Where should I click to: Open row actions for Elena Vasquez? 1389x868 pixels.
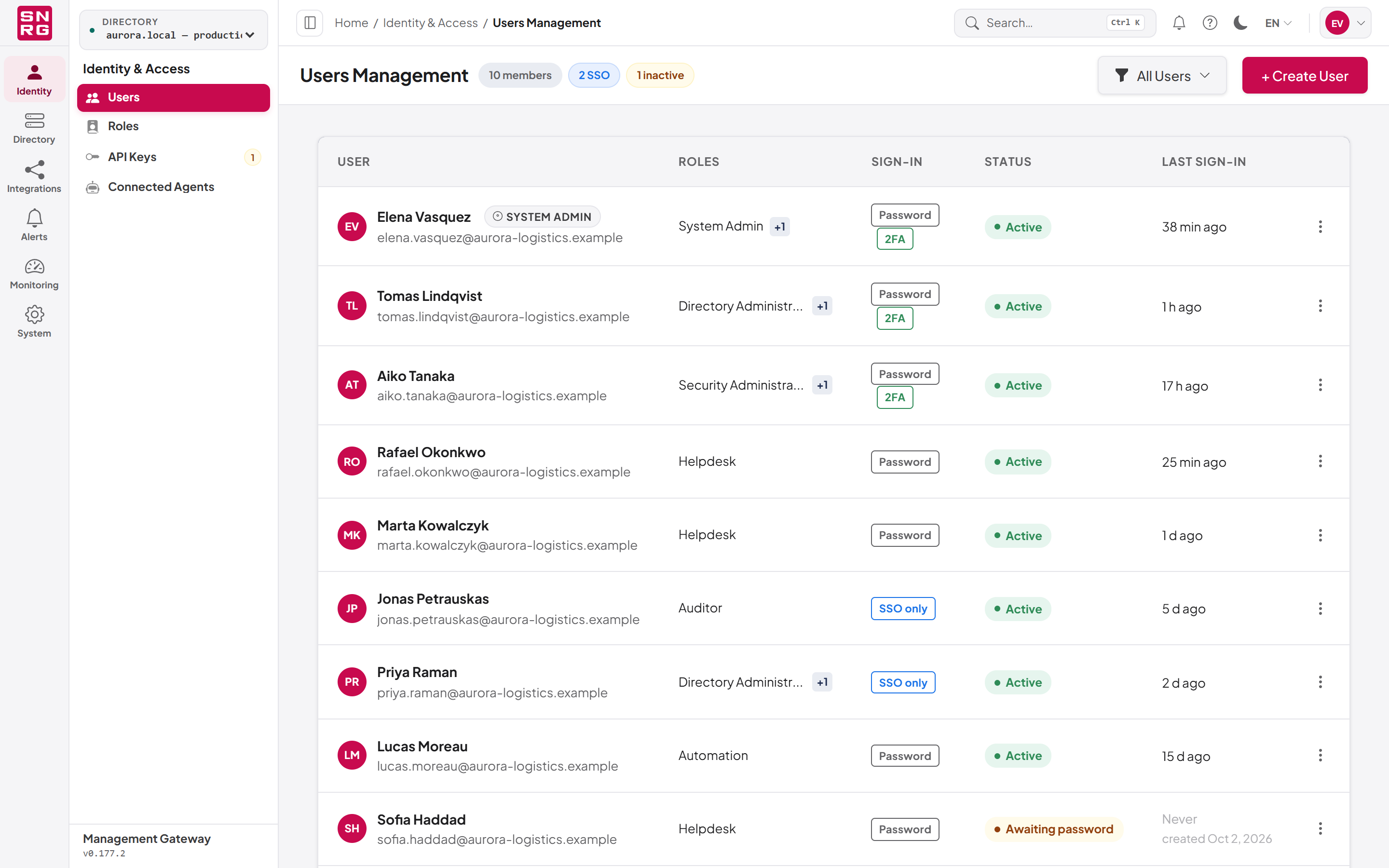tap(1320, 227)
